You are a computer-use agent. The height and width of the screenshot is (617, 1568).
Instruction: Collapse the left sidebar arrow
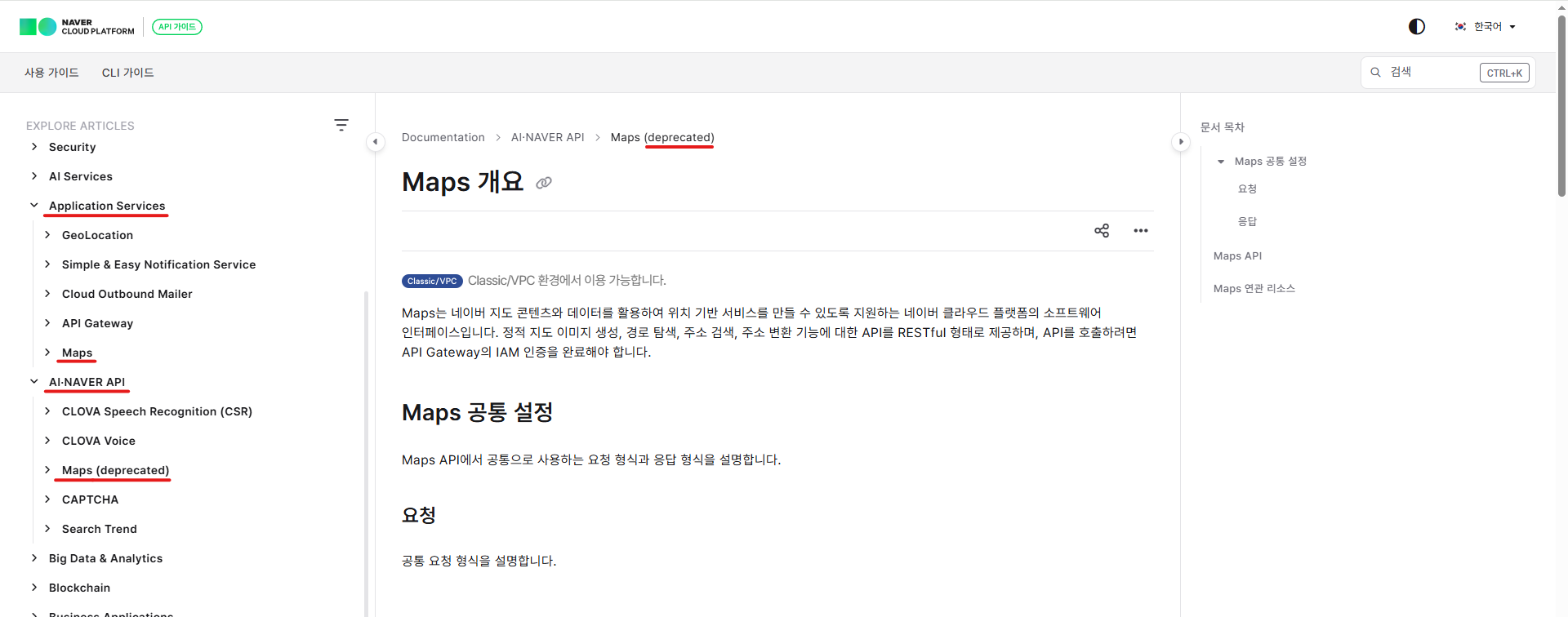(x=375, y=142)
